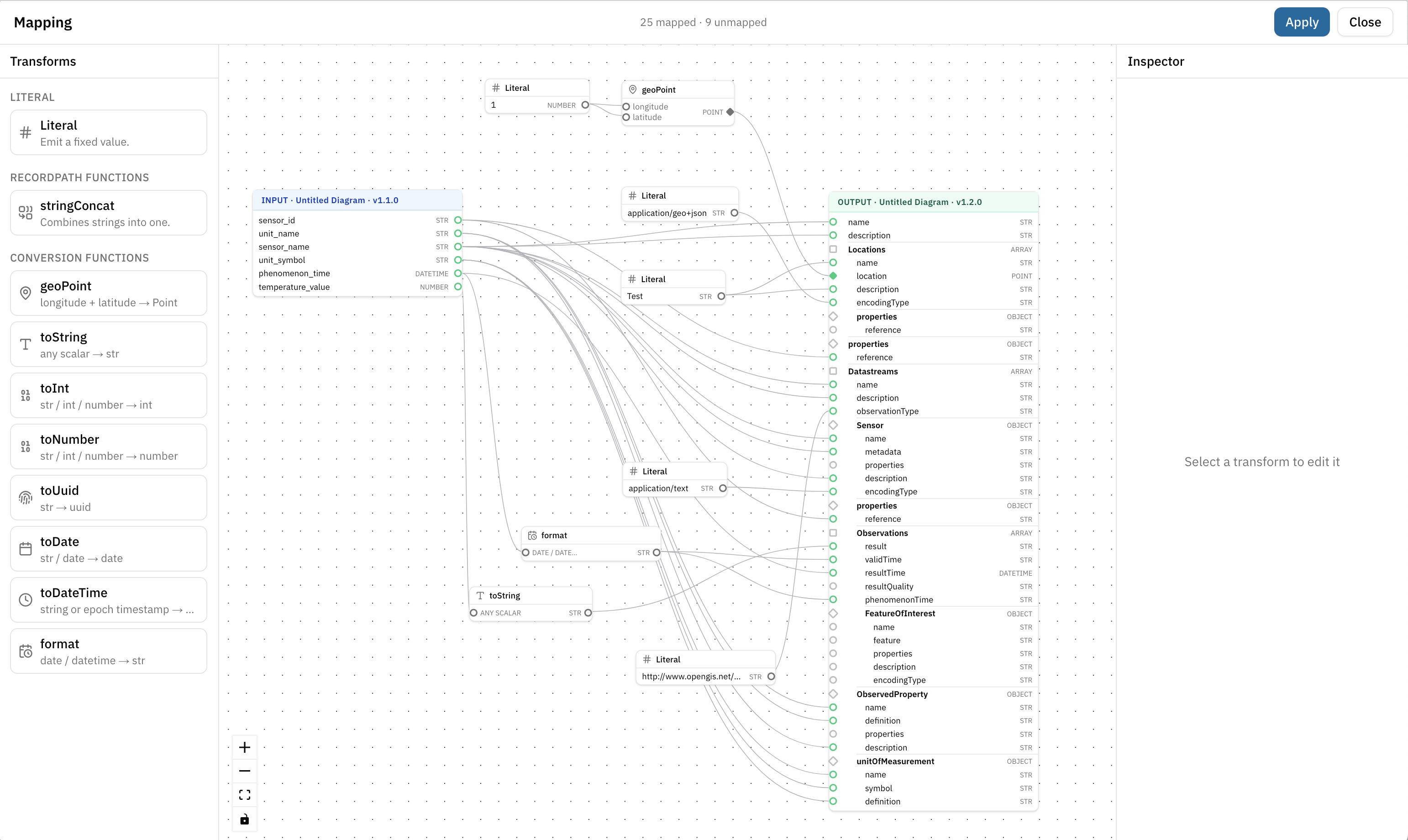
Task: Click the format calendar-clock icon in sidebar
Action: (26, 651)
